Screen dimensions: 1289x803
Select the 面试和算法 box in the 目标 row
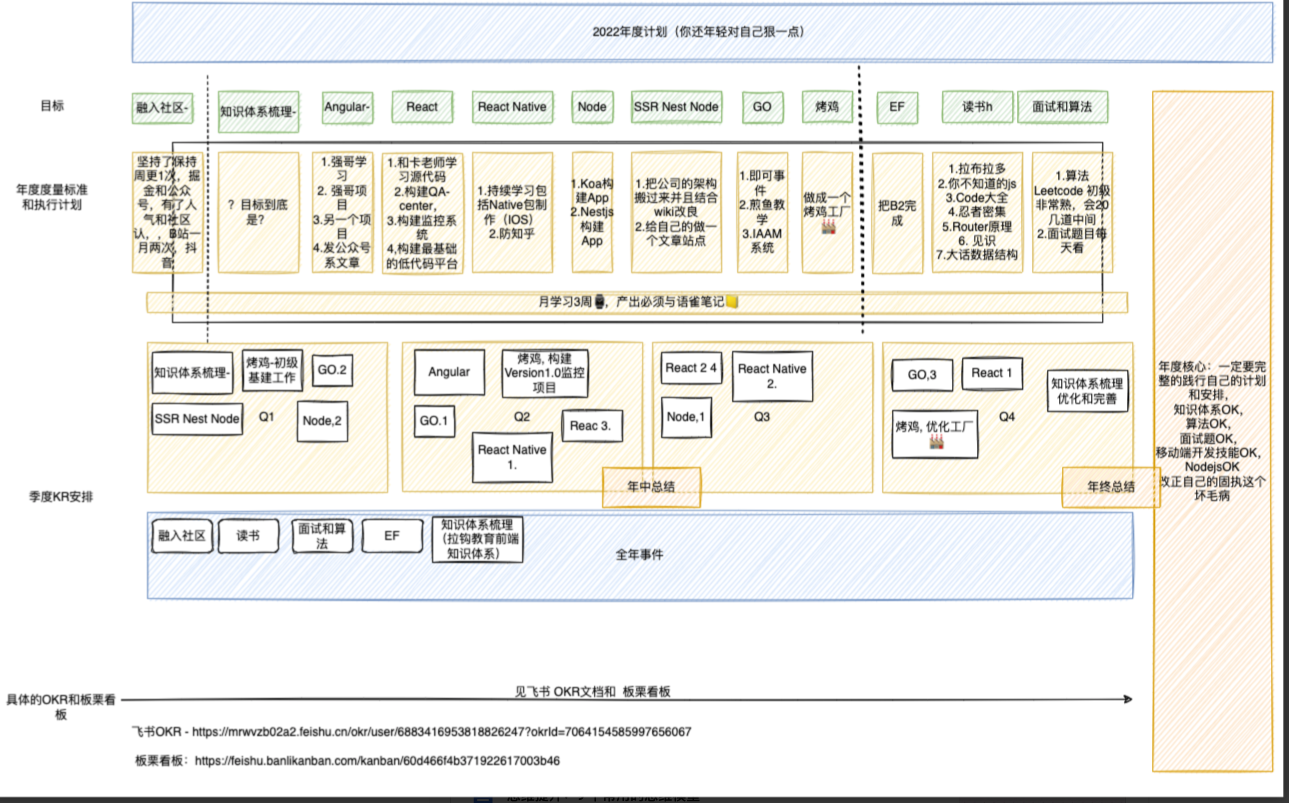(1062, 107)
